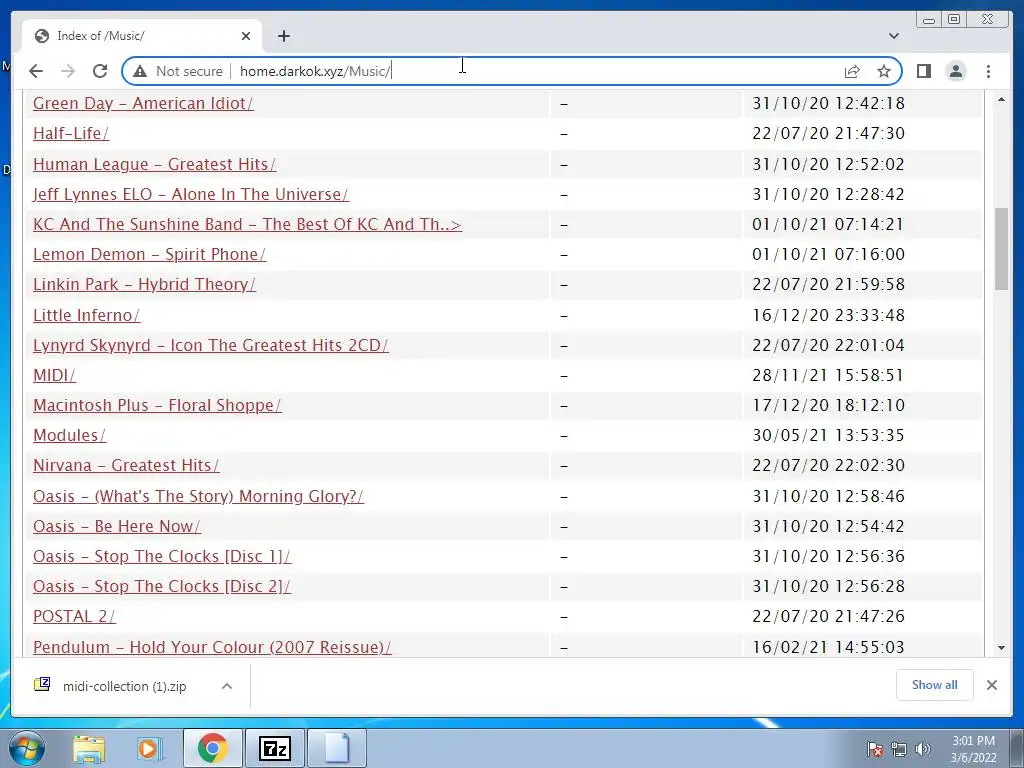Reload the Index of /Music/ page
Screen dimensions: 1024x768
pos(100,71)
